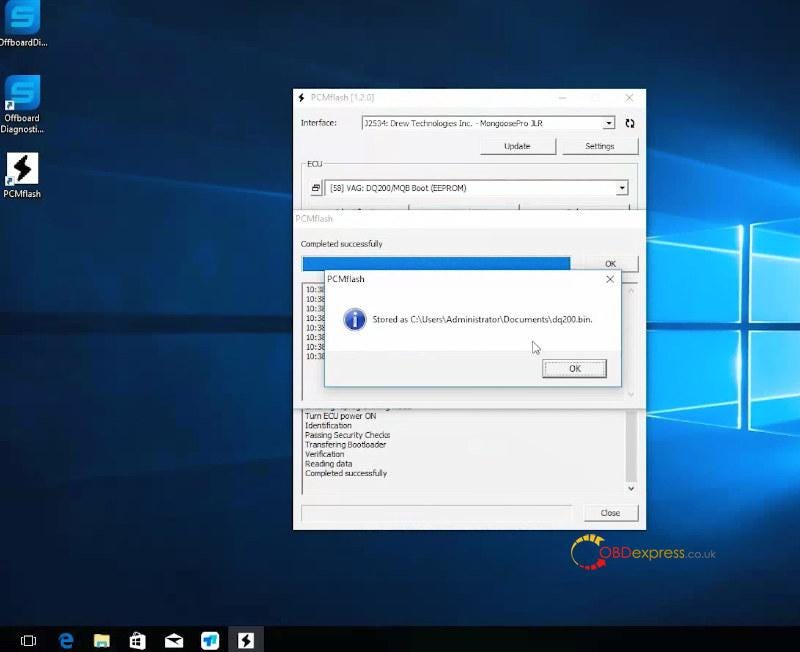Click the Close button in PCMflash
This screenshot has height=652, width=800.
click(610, 513)
